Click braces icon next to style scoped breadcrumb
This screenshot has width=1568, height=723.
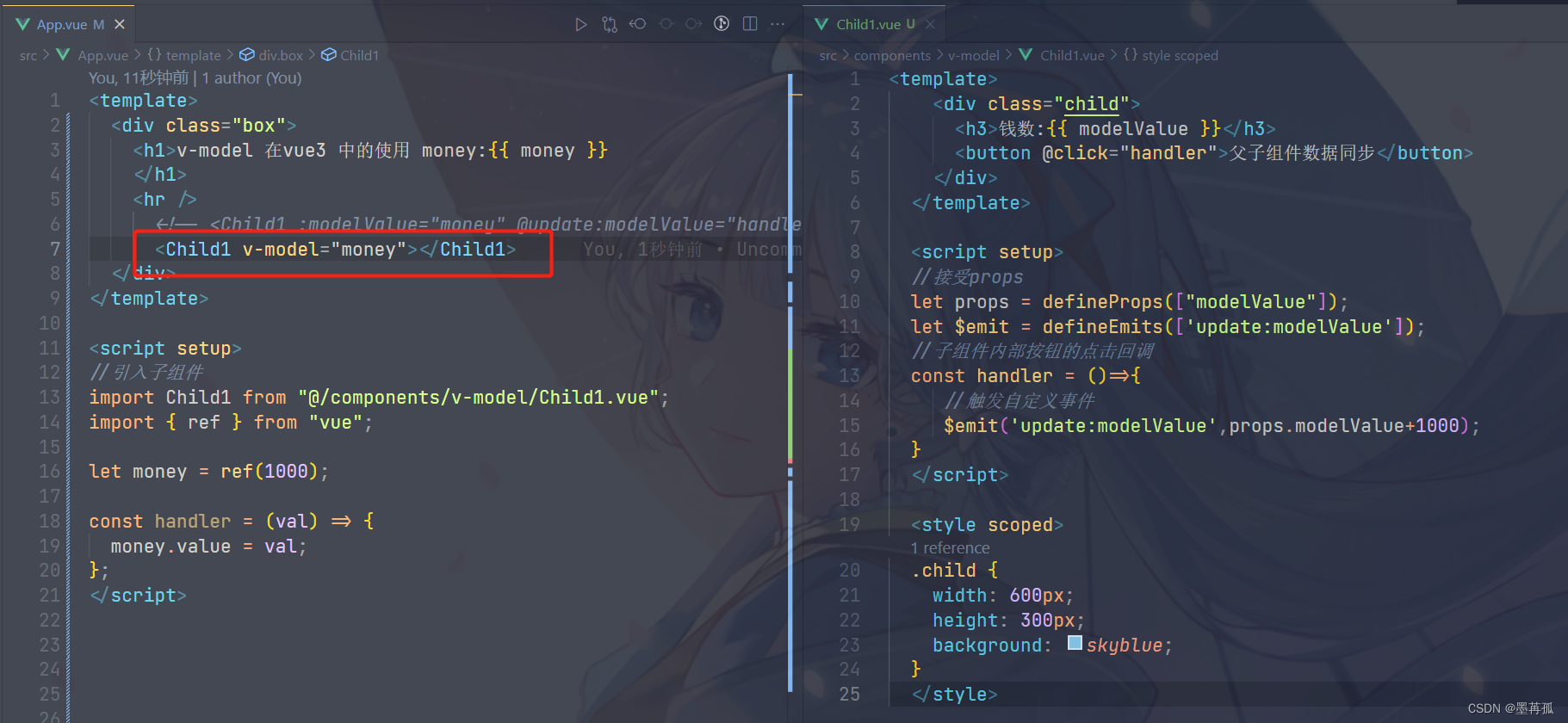[x=1131, y=55]
